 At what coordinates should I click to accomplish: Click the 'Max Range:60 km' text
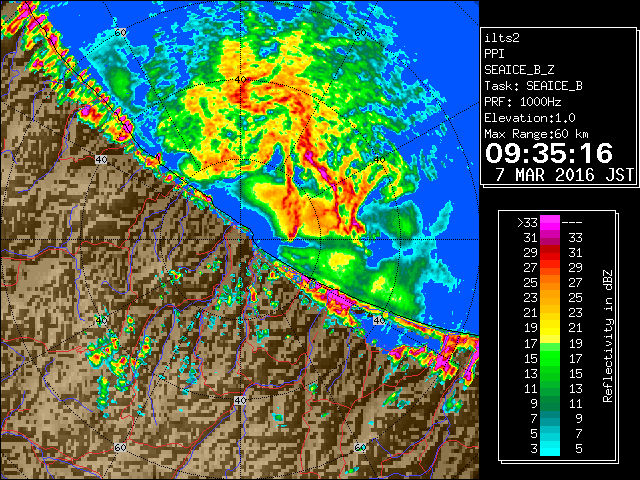coord(536,134)
